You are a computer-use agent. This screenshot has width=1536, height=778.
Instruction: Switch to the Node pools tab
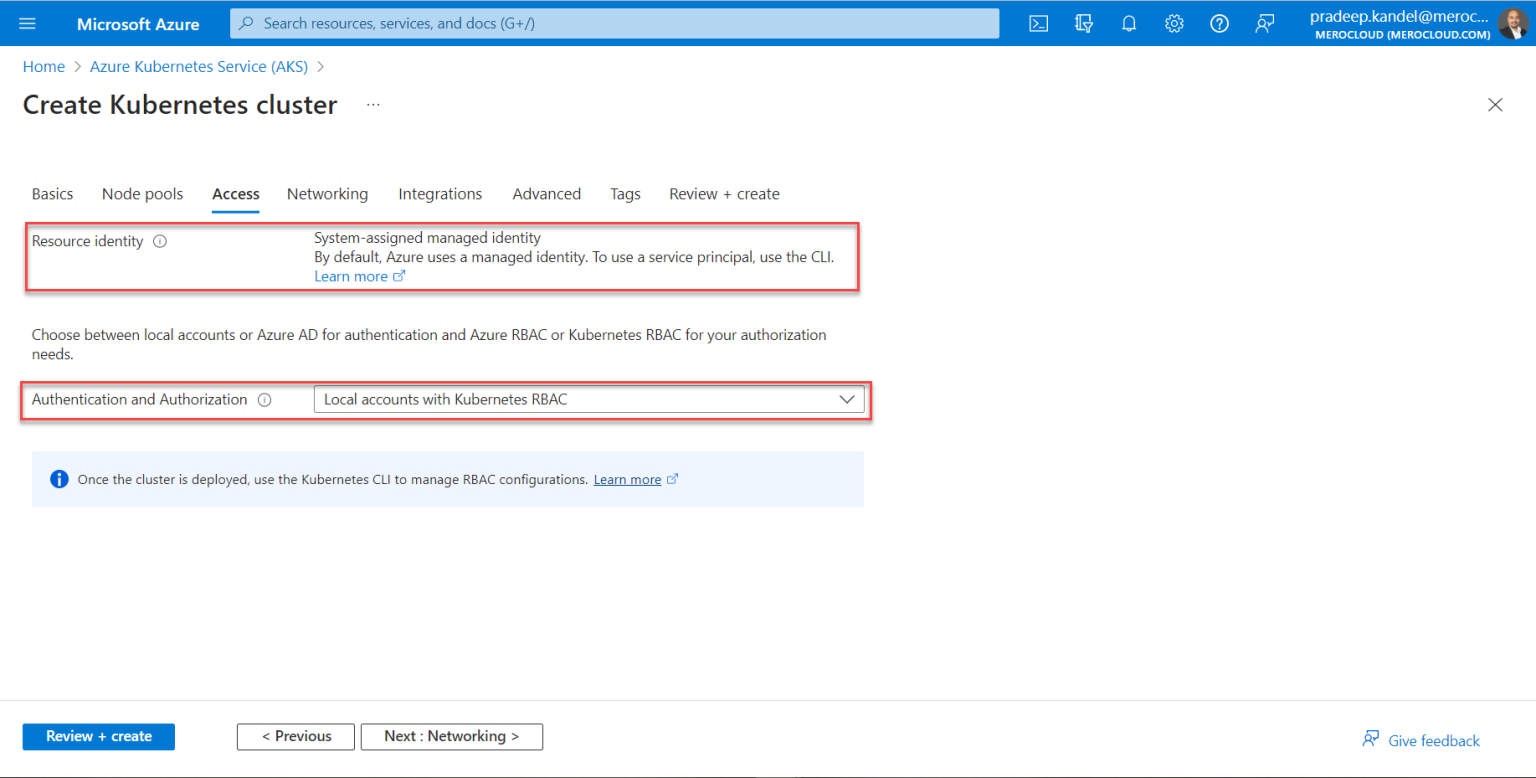pos(142,193)
